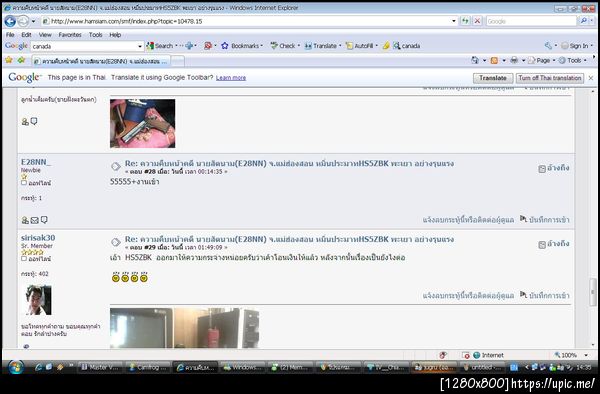This screenshot has height=394, width=600.
Task: Close the Google translation bar
Action: coord(591,78)
